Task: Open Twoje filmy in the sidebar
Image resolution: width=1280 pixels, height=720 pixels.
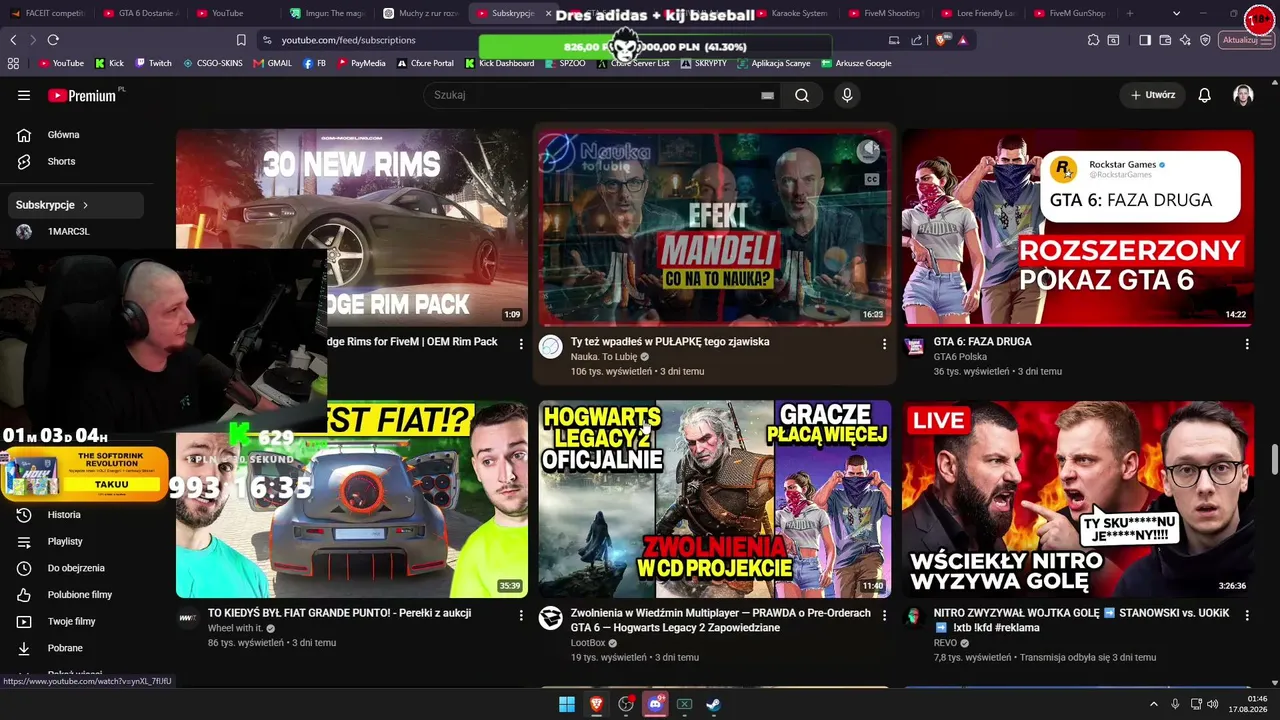Action: pyautogui.click(x=72, y=621)
